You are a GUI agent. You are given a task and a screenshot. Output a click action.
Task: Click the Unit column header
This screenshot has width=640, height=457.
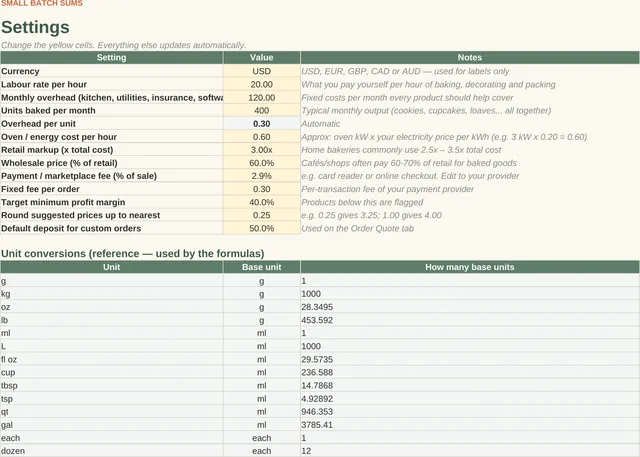point(111,267)
